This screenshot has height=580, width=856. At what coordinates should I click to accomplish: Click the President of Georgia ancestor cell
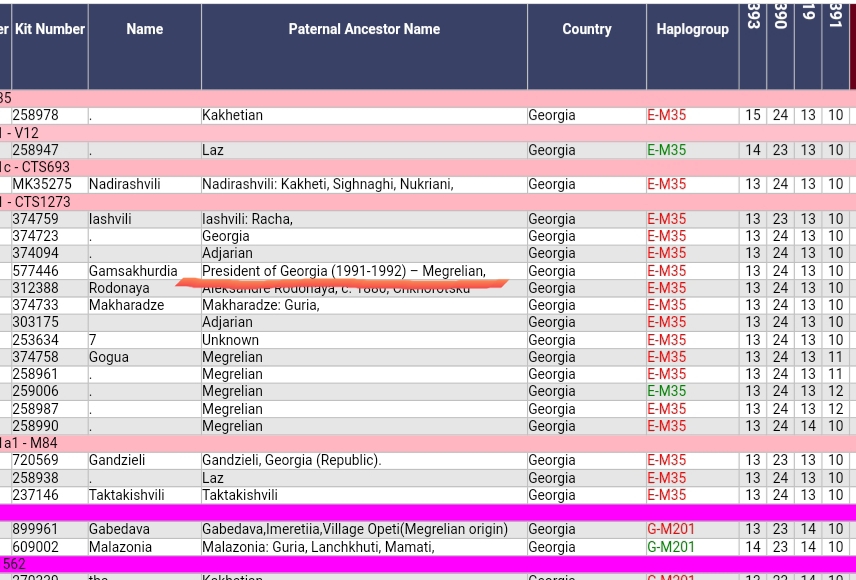click(343, 271)
